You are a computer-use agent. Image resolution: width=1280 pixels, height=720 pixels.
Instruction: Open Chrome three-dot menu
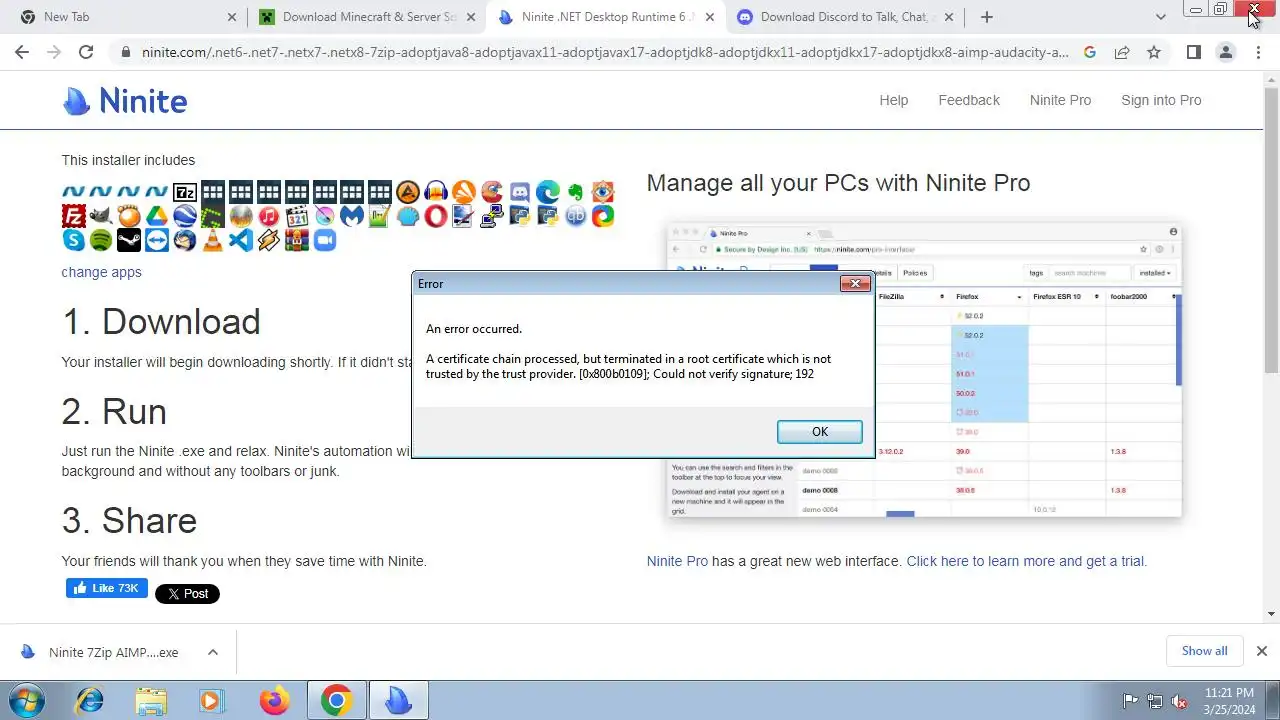tap(1258, 52)
